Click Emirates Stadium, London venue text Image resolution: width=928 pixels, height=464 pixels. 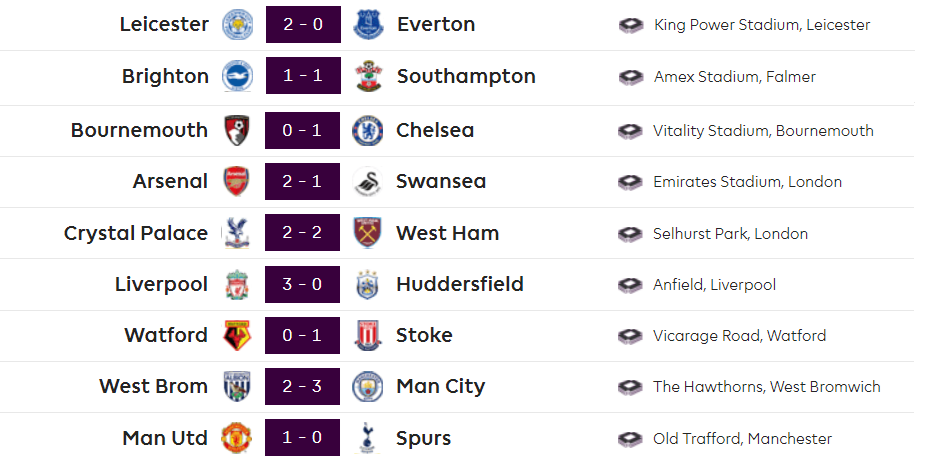[x=747, y=182]
